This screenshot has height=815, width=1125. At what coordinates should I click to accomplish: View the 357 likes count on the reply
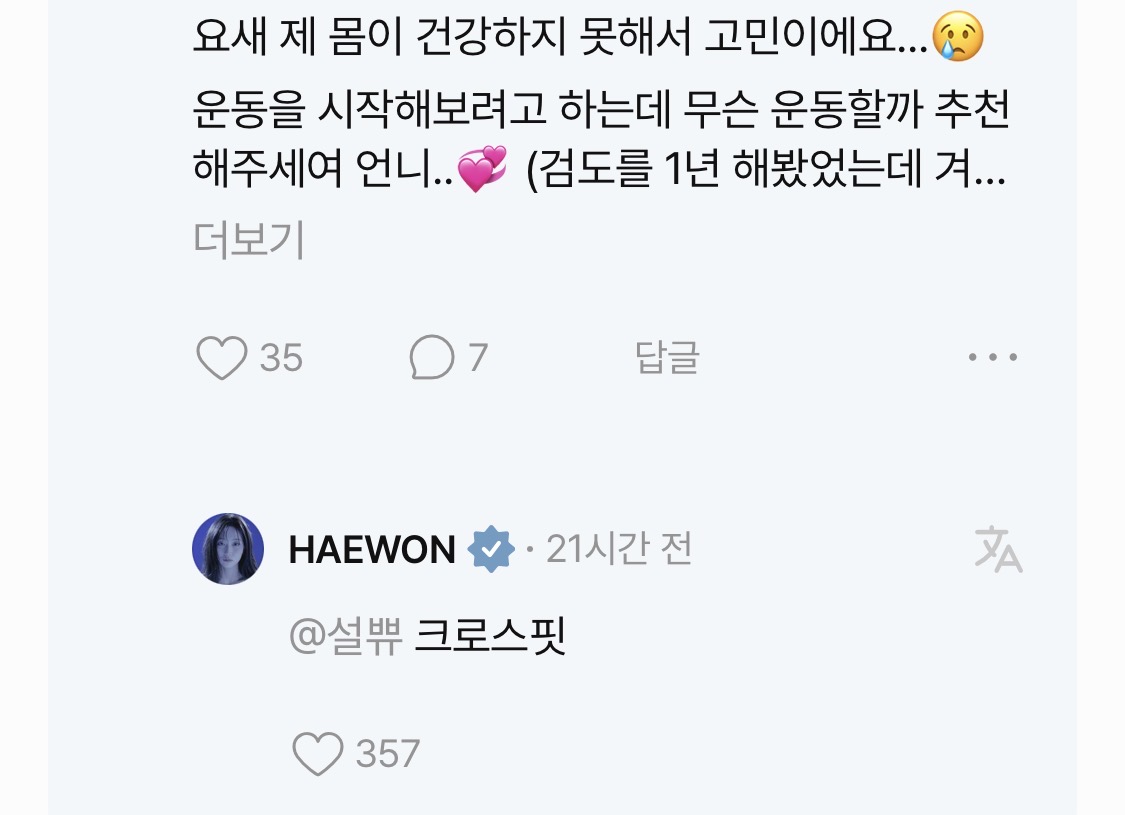(387, 753)
